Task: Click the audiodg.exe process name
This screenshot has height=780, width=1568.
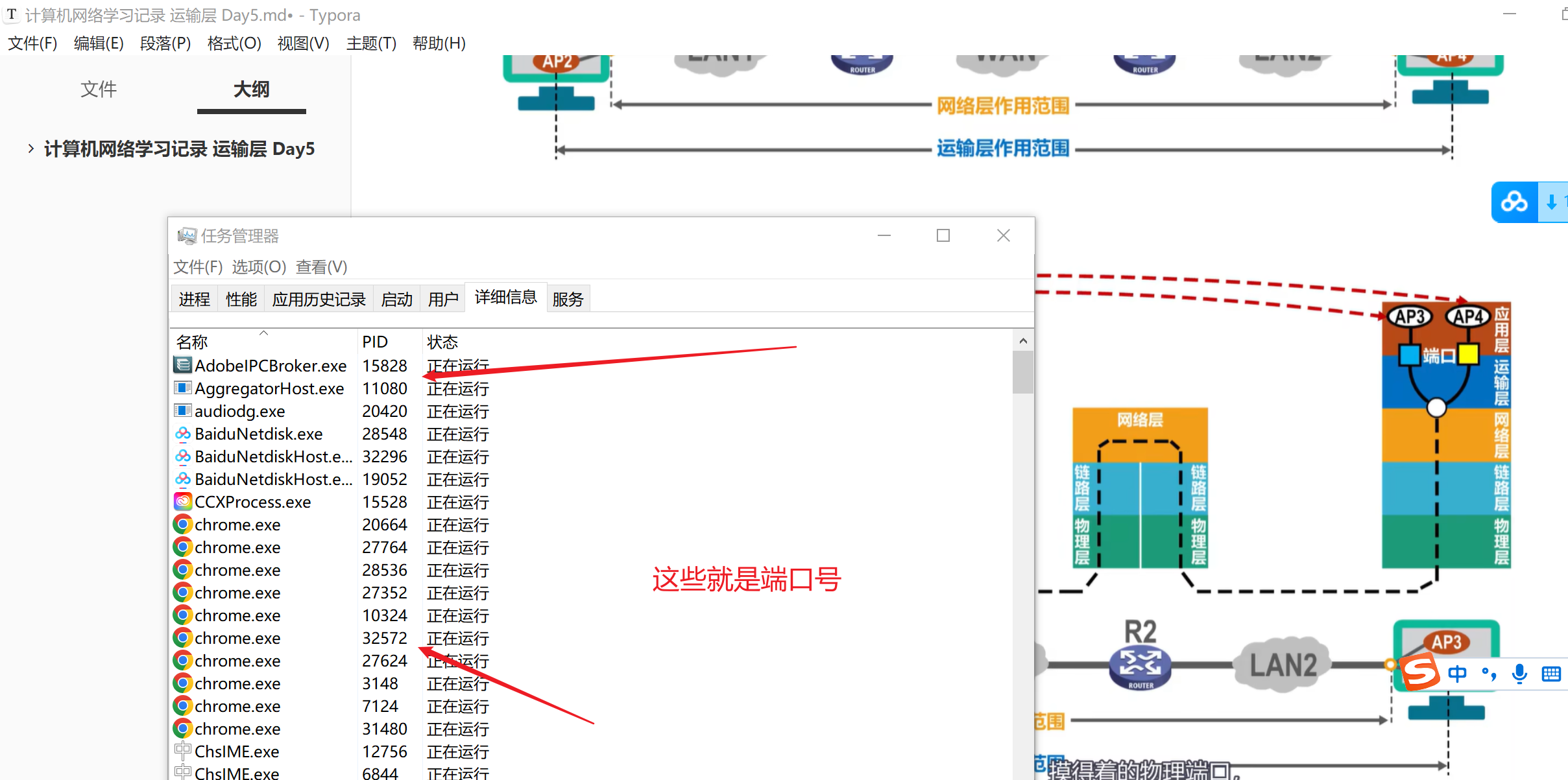Action: 240,411
